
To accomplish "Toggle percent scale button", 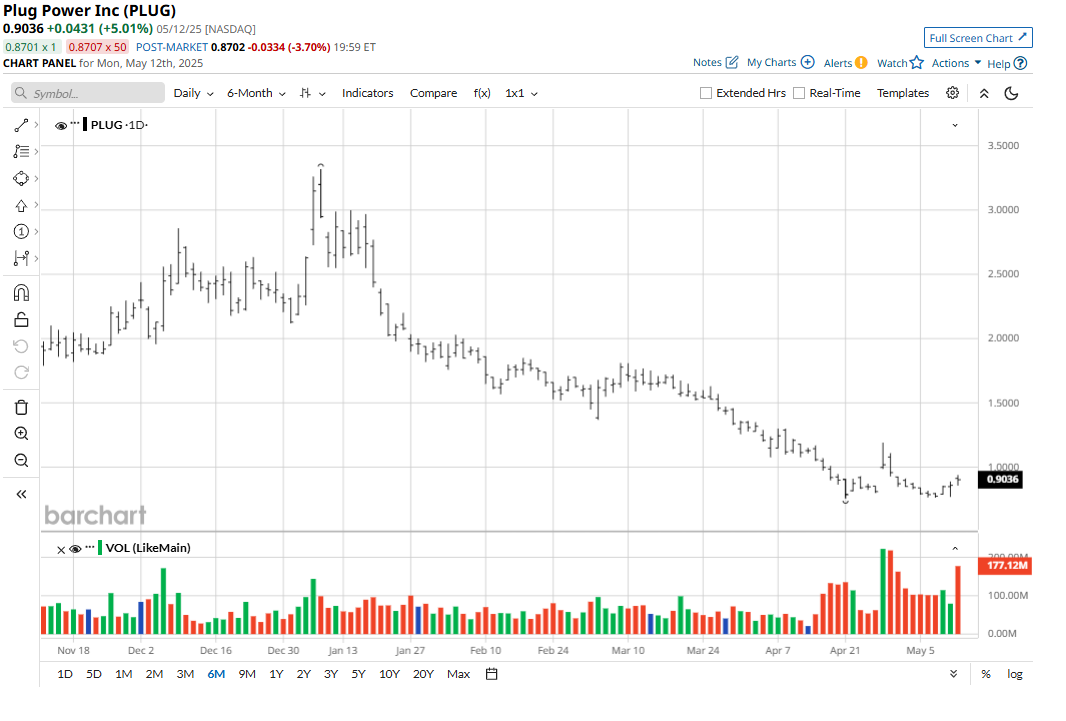I will (x=986, y=674).
